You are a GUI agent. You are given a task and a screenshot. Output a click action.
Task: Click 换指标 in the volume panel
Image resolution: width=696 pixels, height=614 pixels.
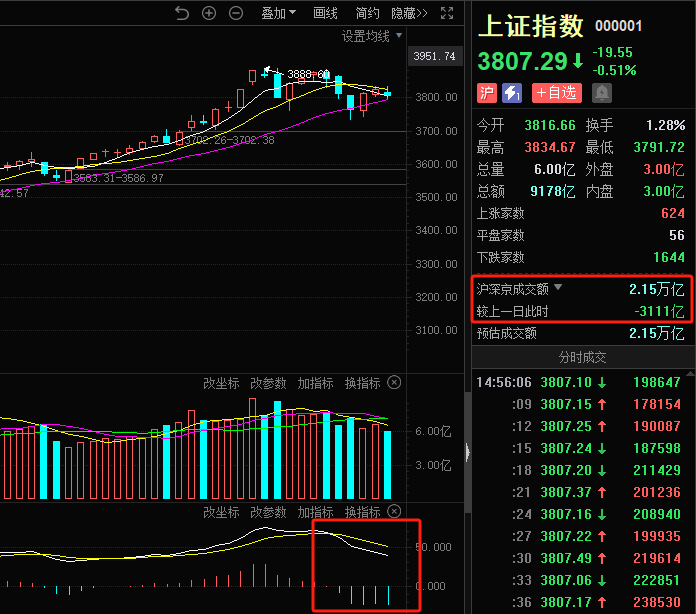point(362,383)
